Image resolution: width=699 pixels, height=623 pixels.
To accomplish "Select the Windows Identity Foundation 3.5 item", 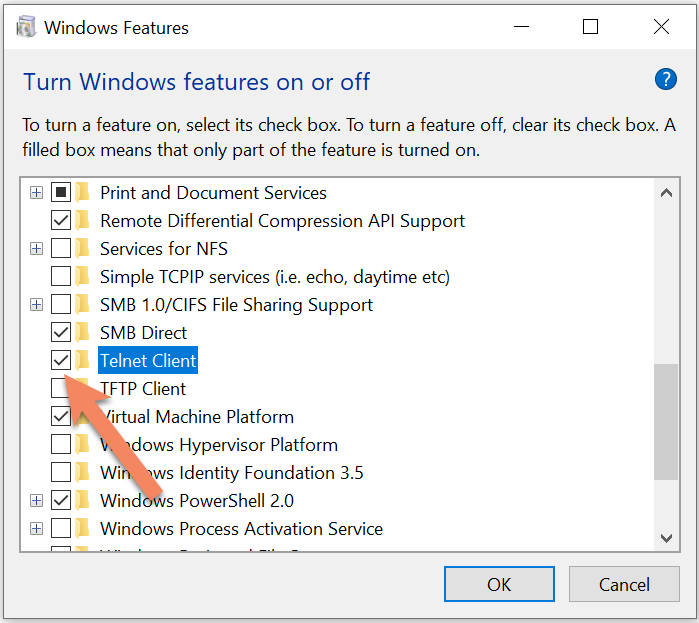I will (x=232, y=472).
